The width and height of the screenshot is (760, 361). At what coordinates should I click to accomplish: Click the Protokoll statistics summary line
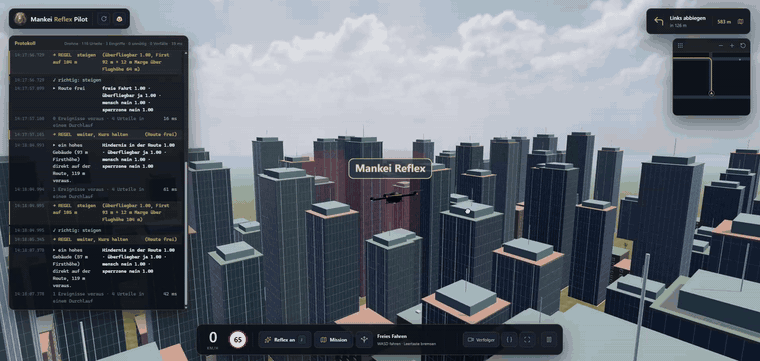(123, 44)
